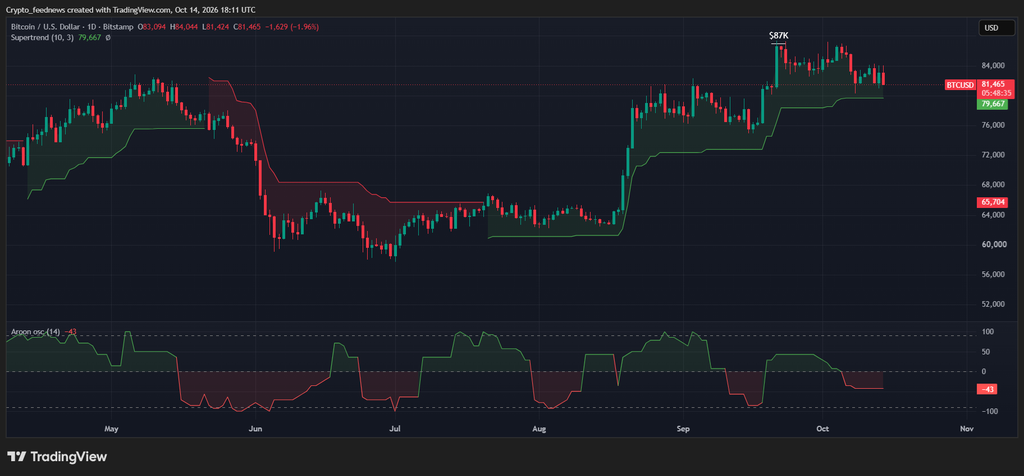Select the Aroon osc (14) indicator label
This screenshot has height=476, width=1024.
36,332
